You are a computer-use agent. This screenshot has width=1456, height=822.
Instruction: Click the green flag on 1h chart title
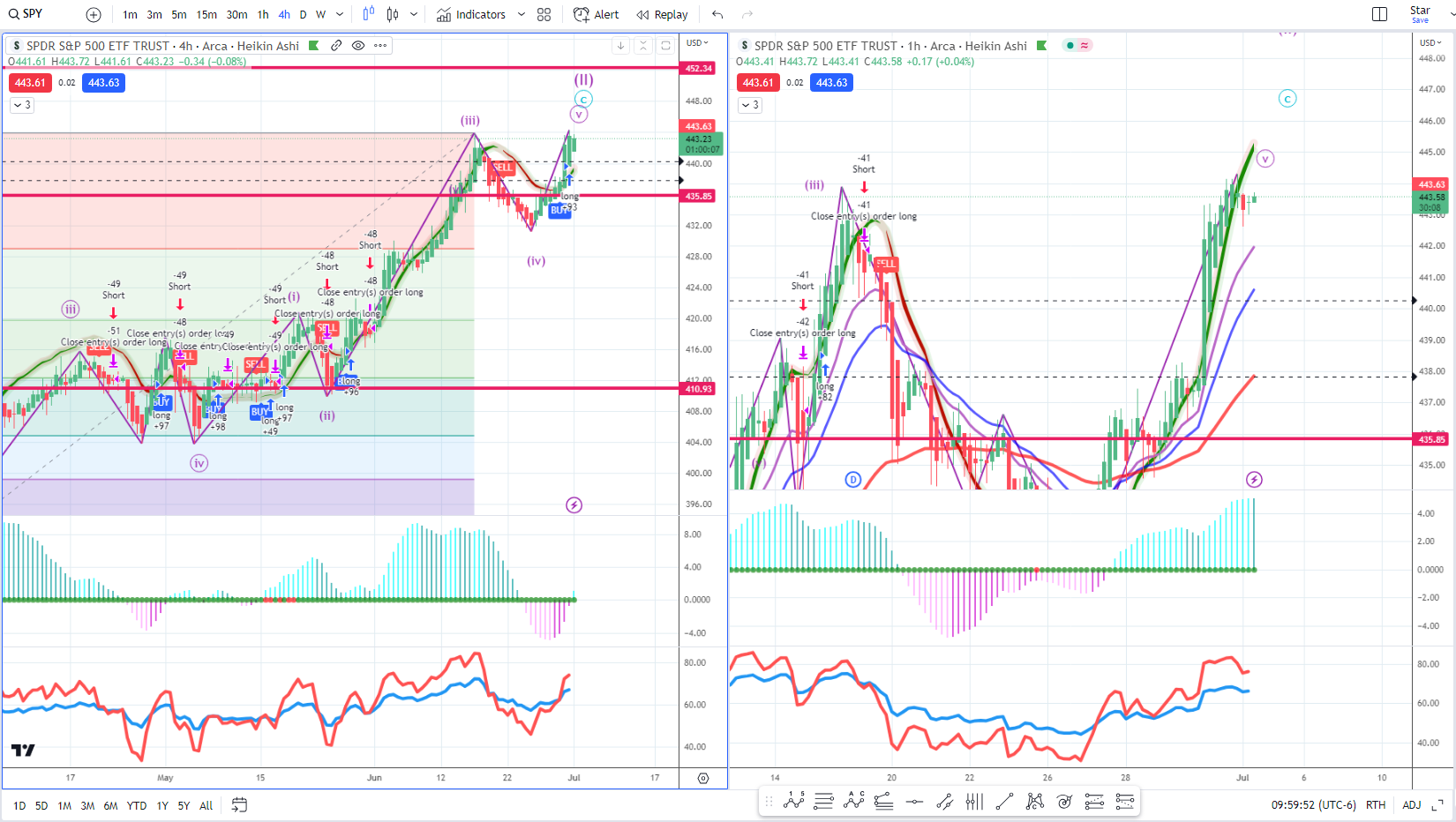[1041, 46]
